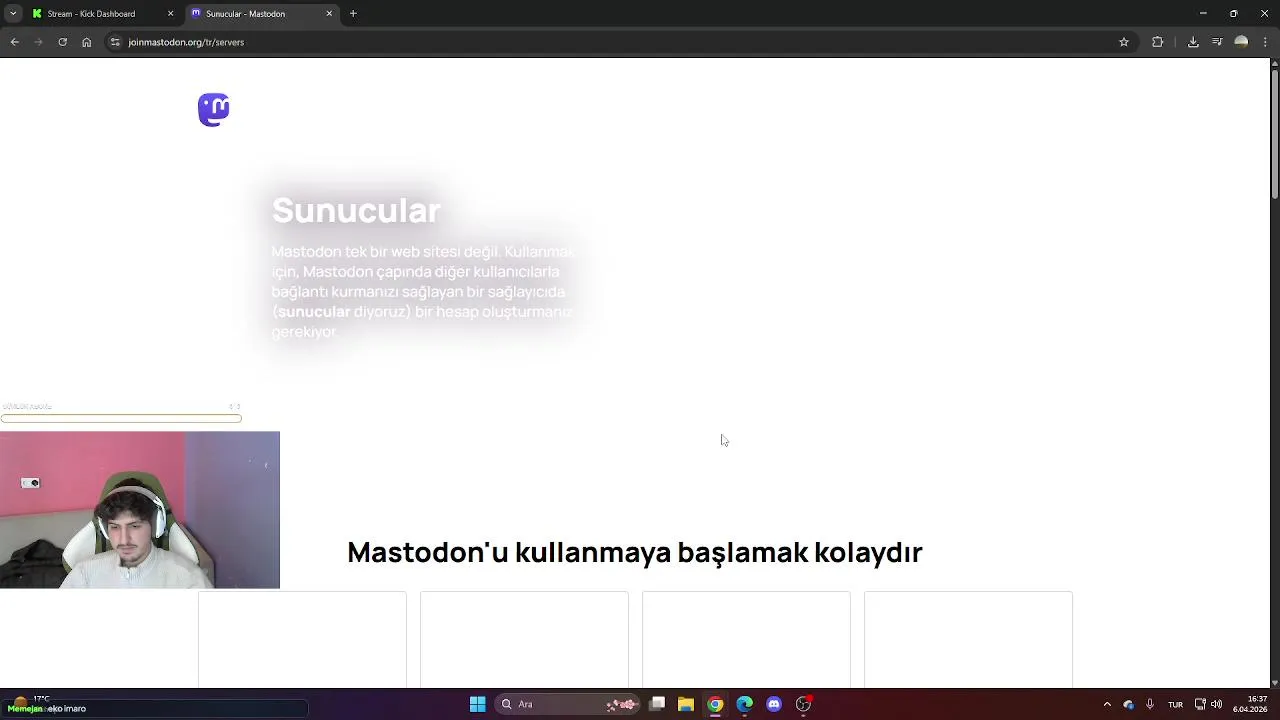Open the network status tray icon

(1200, 704)
